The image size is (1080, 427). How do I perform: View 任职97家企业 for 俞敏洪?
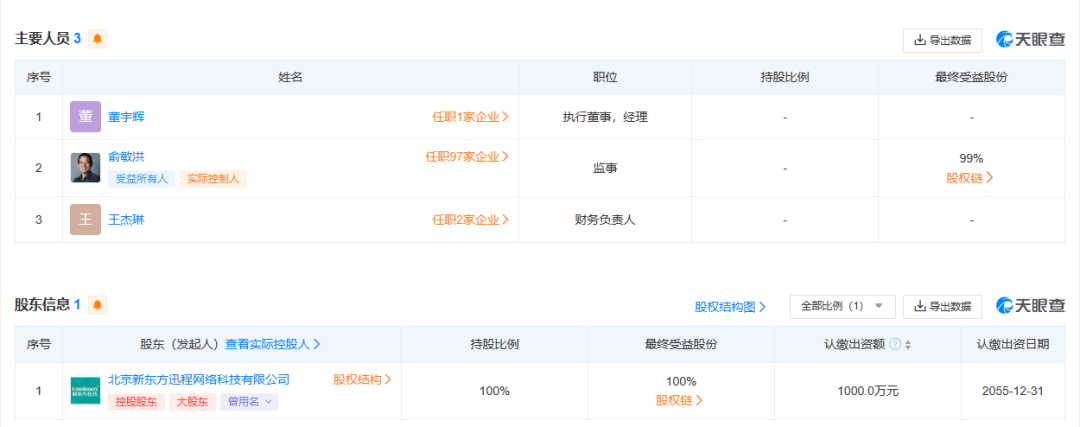pos(467,157)
